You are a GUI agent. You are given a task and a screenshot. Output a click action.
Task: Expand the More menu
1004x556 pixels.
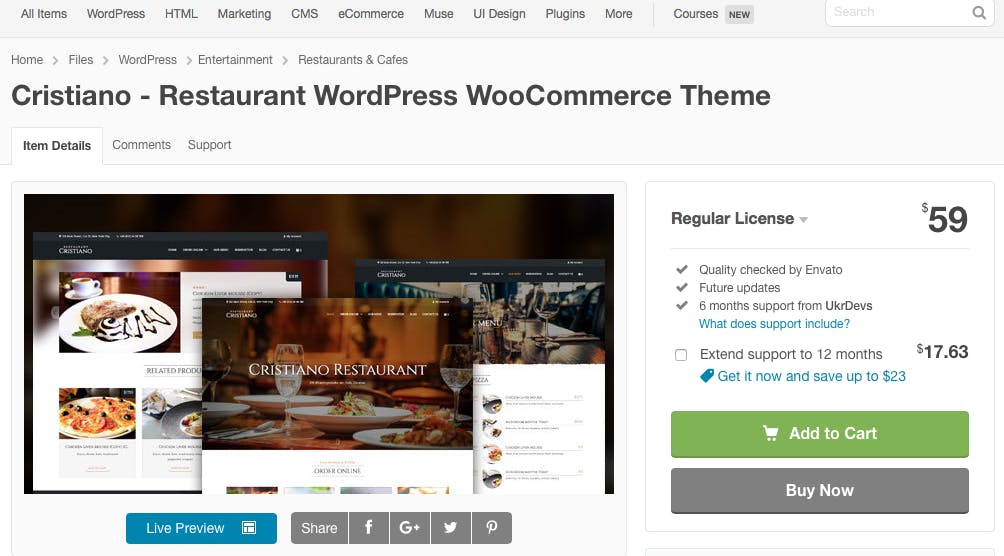pyautogui.click(x=619, y=13)
